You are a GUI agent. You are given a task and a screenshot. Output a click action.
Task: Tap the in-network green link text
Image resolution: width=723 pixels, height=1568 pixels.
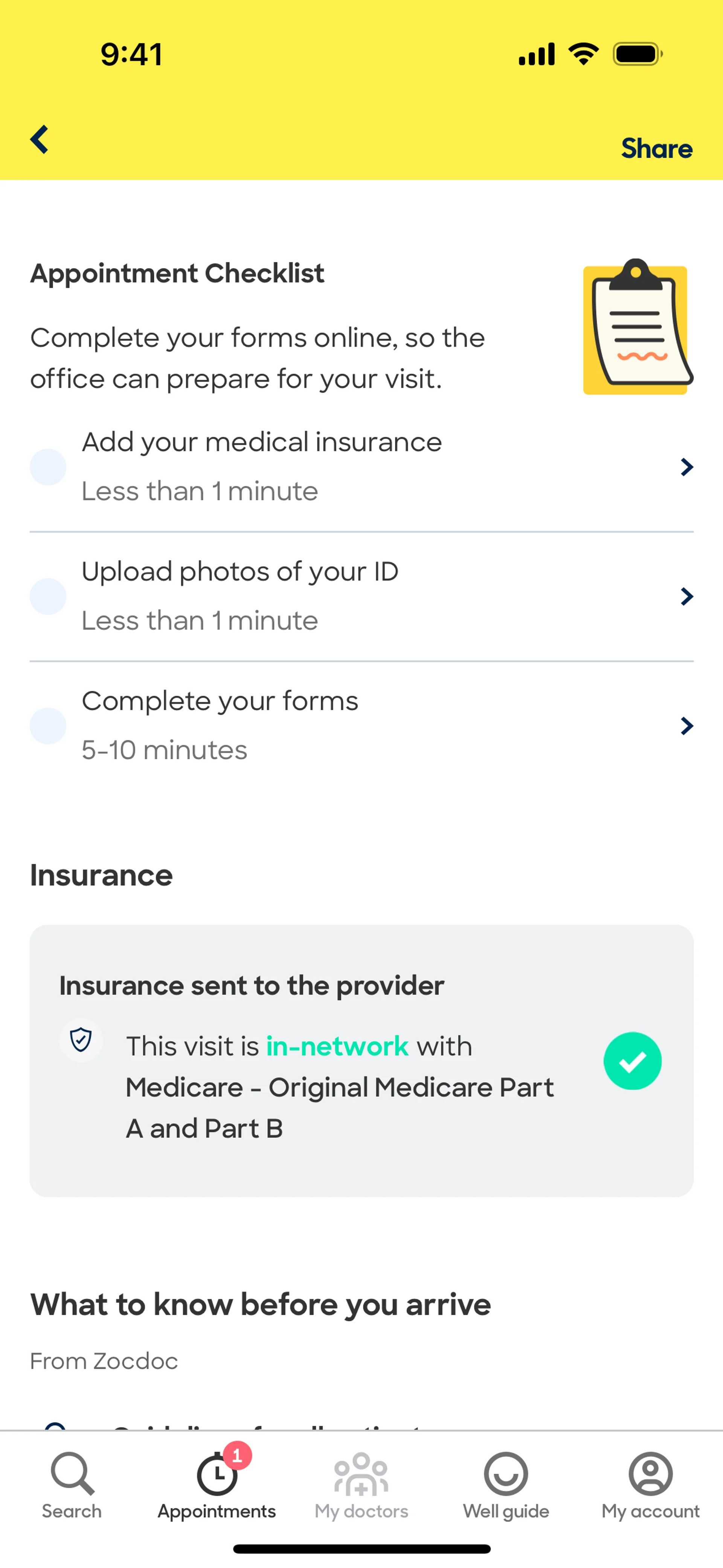pos(337,1046)
